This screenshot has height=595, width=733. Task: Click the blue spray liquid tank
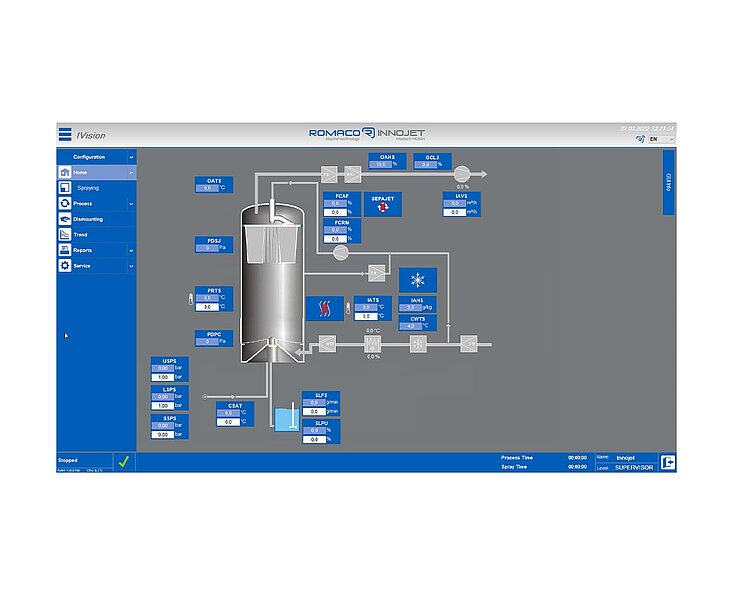[x=286, y=419]
